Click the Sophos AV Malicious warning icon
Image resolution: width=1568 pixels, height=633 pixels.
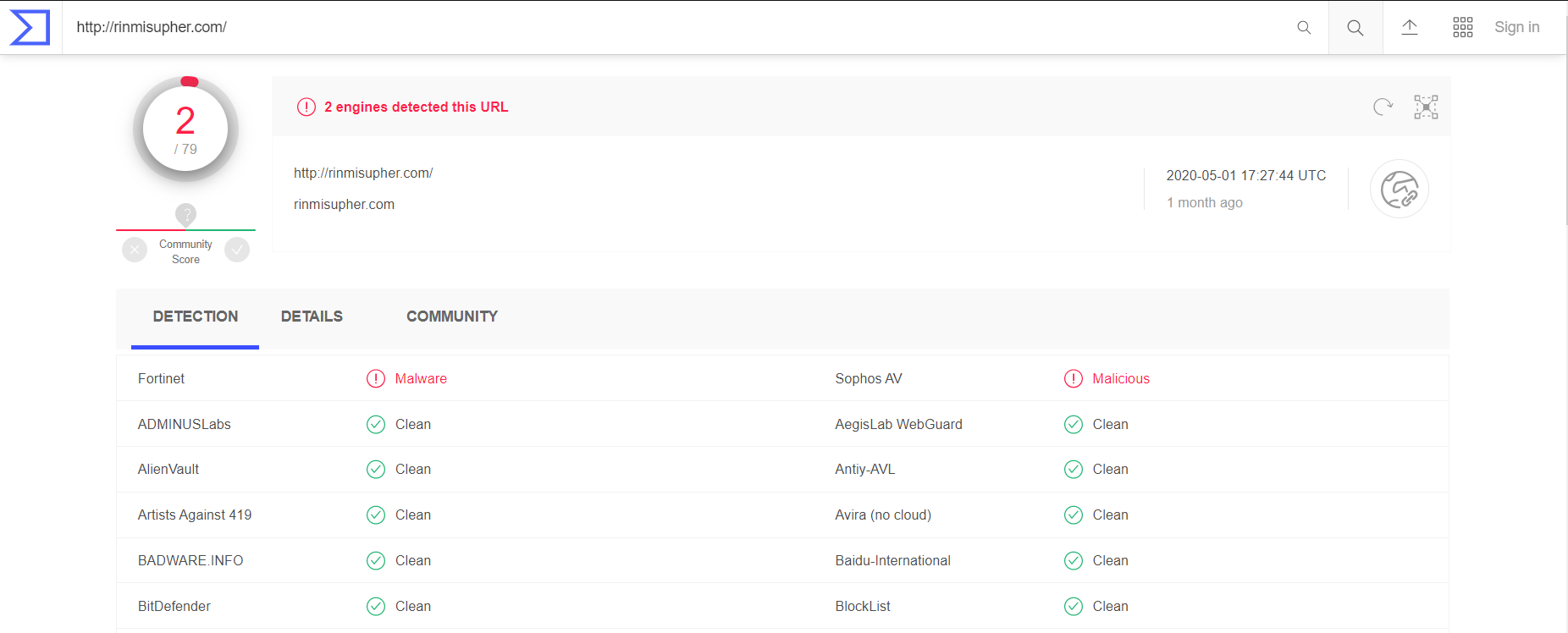coord(1074,378)
